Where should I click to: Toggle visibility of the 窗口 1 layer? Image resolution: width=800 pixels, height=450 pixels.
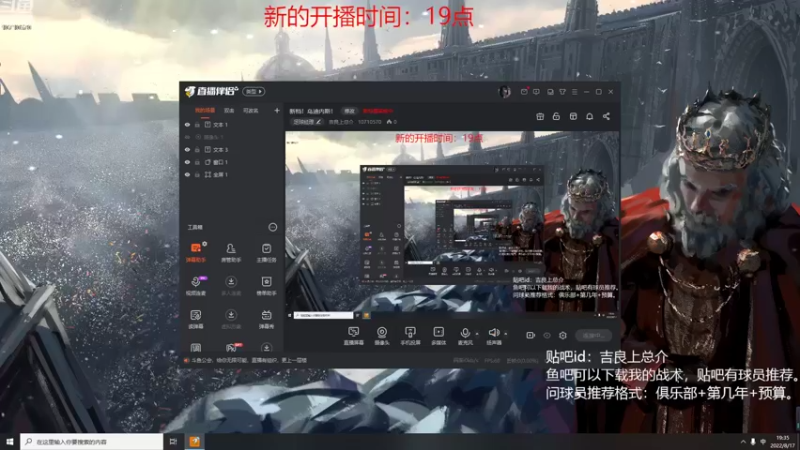[x=187, y=162]
